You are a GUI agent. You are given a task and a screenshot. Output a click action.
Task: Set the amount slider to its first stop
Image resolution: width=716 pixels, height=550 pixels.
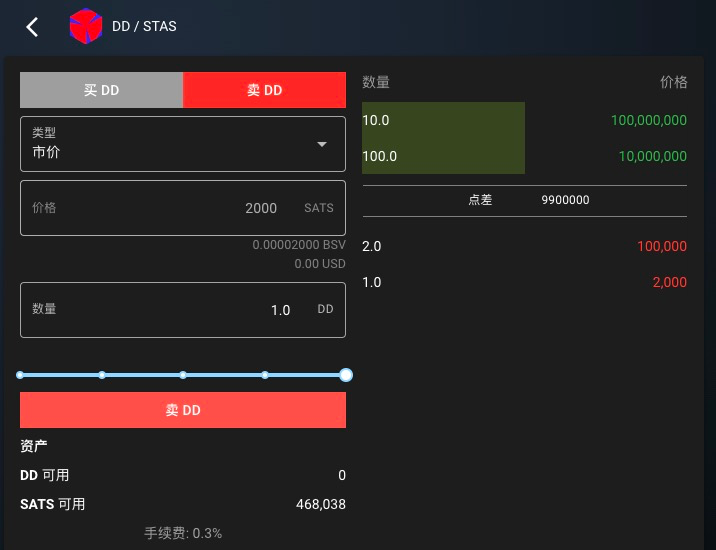(21, 375)
